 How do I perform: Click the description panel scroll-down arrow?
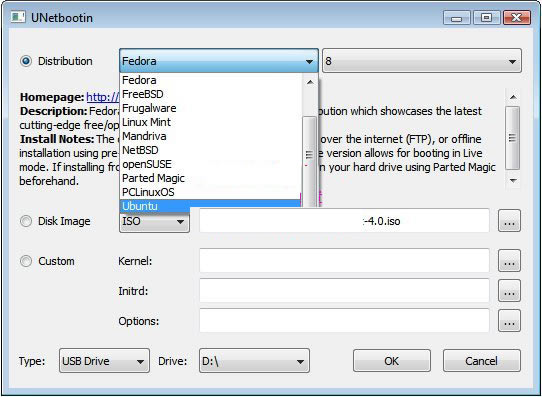pyautogui.click(x=513, y=180)
